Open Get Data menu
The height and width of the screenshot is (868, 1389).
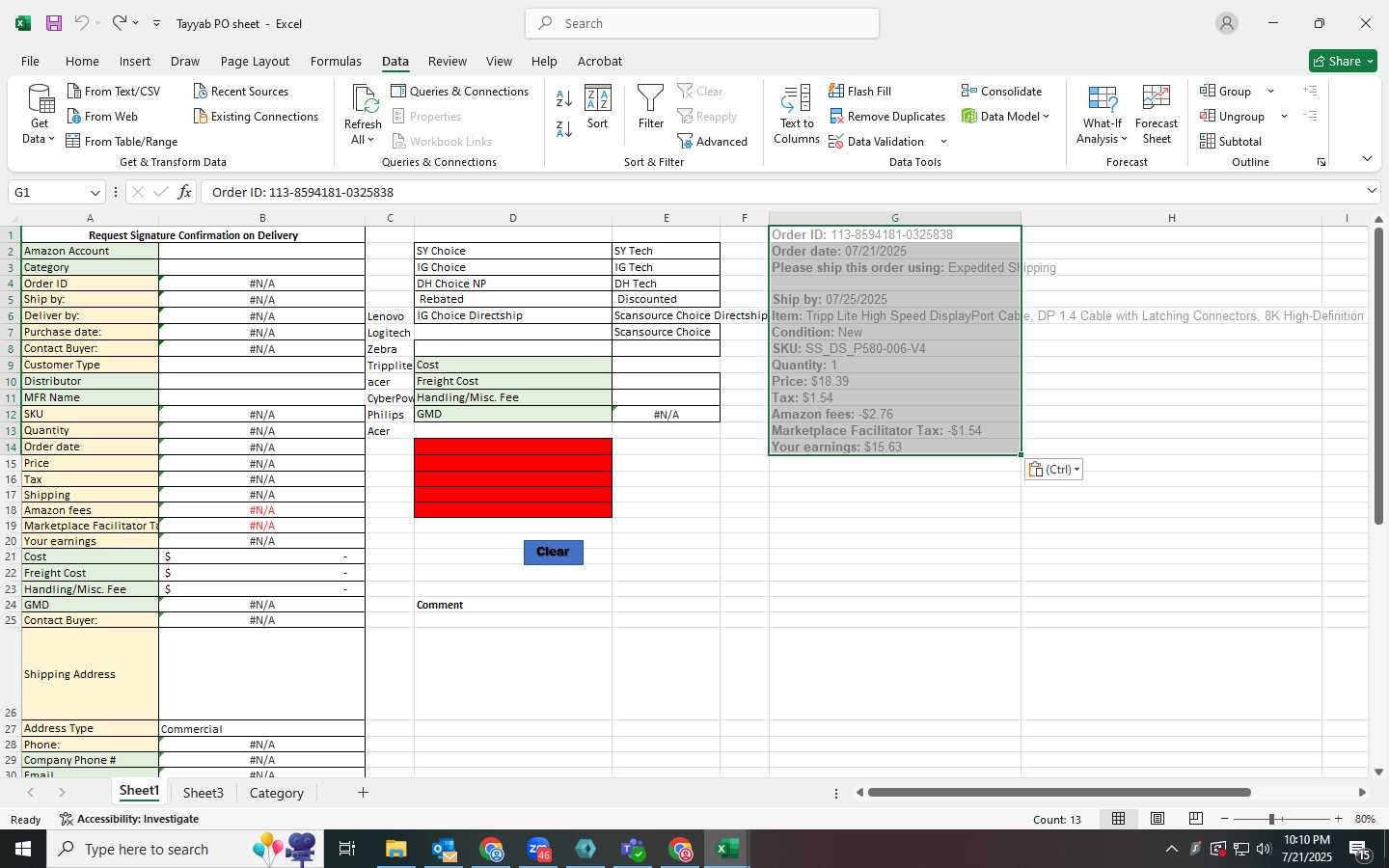coord(40,115)
